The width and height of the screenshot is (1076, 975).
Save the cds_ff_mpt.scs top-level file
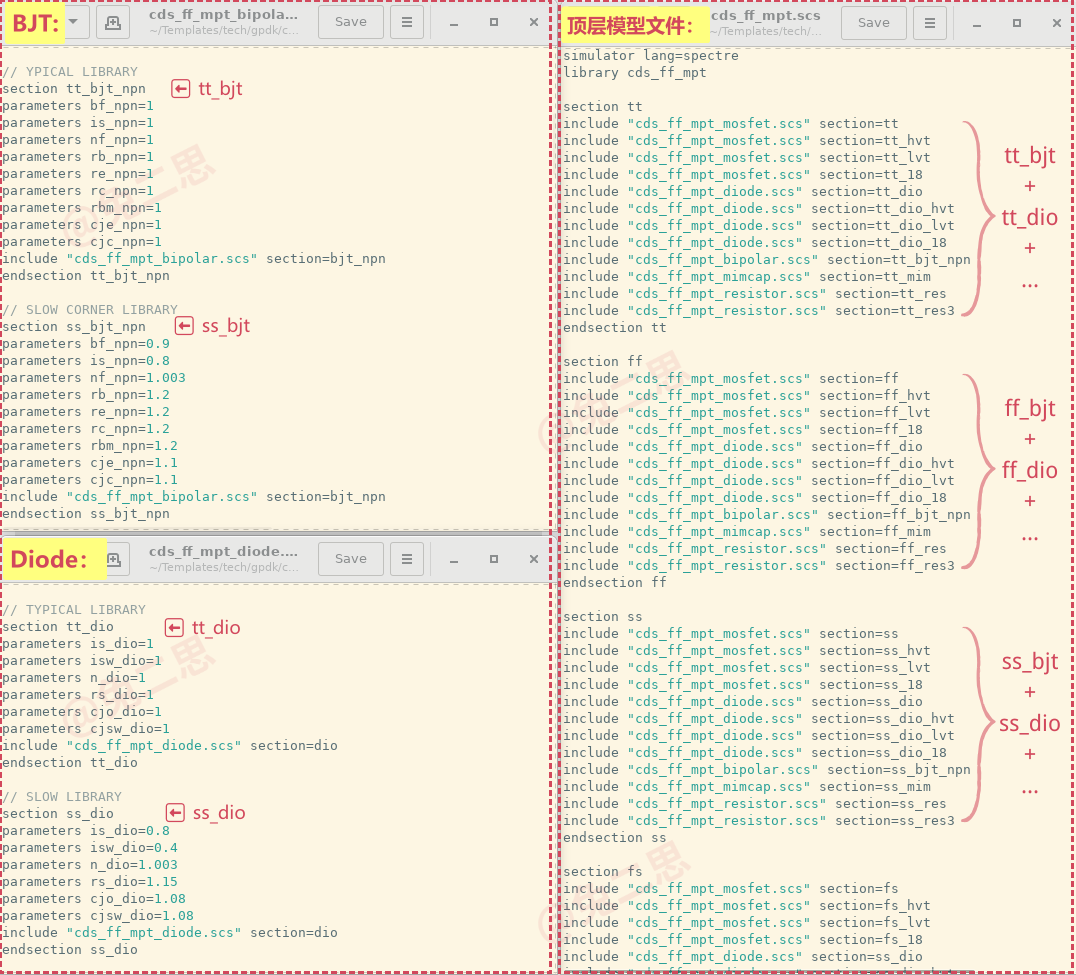[874, 23]
